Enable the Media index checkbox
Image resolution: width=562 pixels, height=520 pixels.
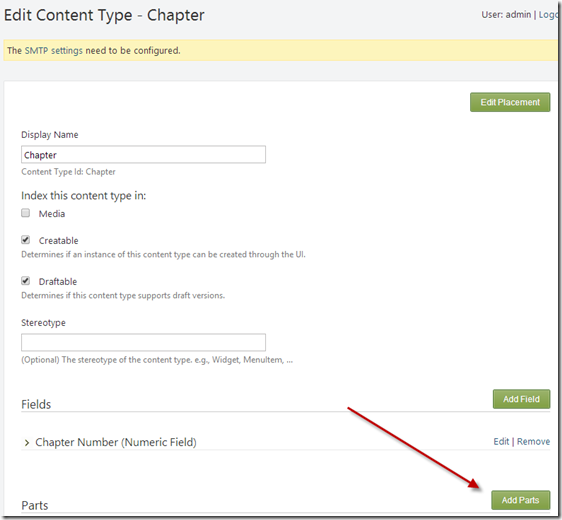click(x=25, y=213)
